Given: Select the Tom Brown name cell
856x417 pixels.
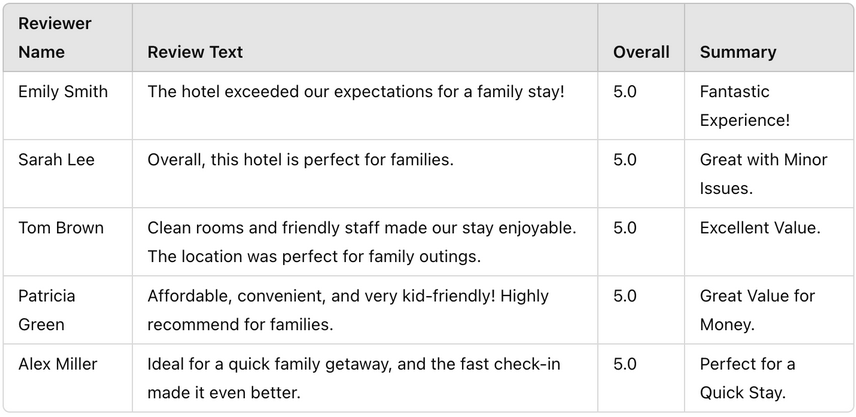Looking at the screenshot, I should pos(68,242).
